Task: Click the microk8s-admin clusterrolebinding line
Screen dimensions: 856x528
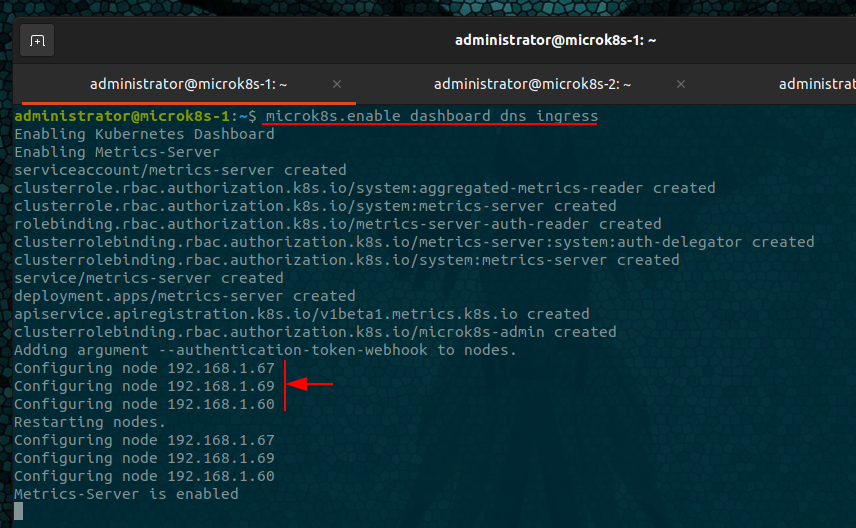Action: [315, 333]
